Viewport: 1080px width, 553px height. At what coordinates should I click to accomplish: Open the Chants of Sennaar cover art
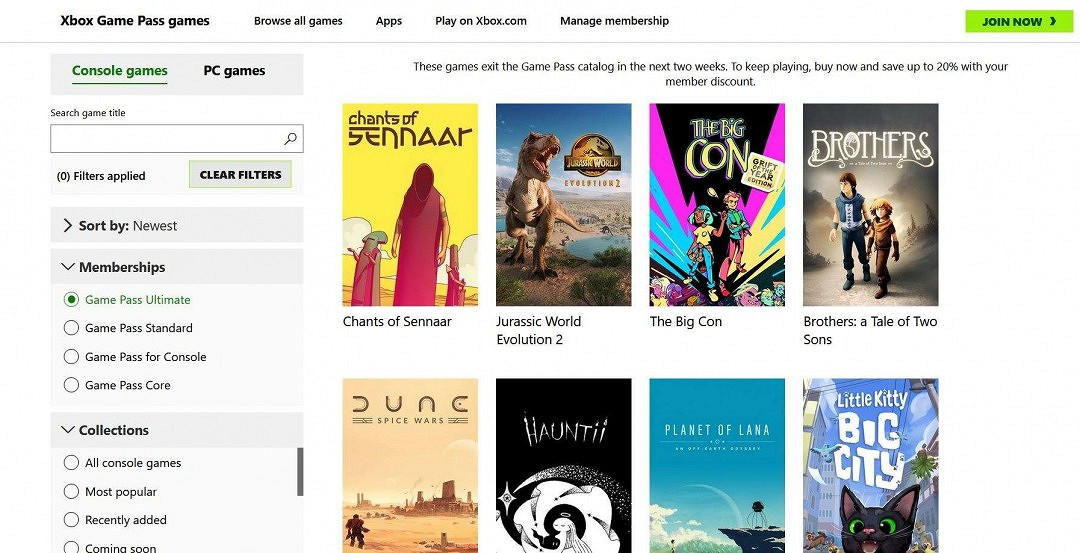coord(410,205)
